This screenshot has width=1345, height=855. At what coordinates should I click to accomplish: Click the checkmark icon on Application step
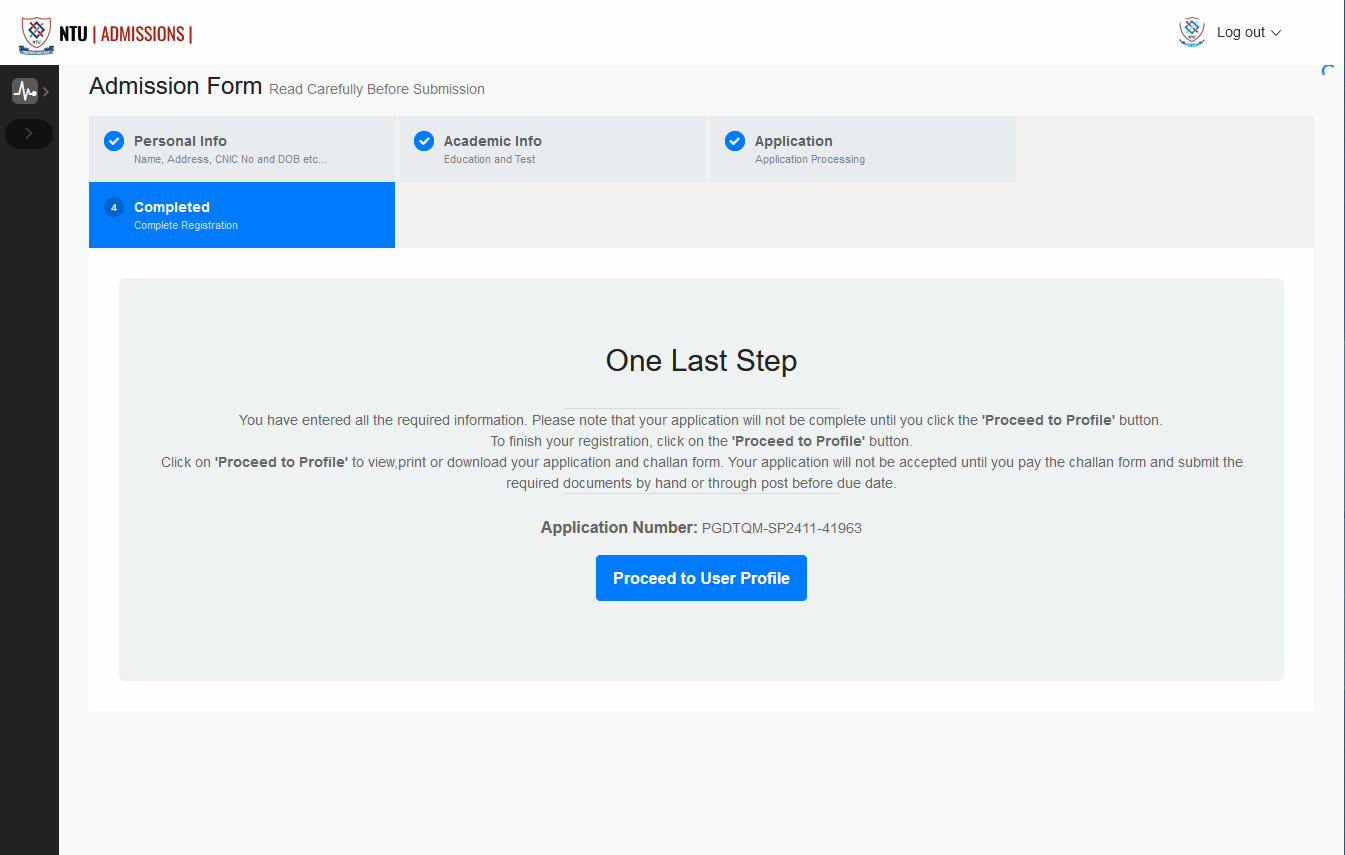(x=735, y=141)
